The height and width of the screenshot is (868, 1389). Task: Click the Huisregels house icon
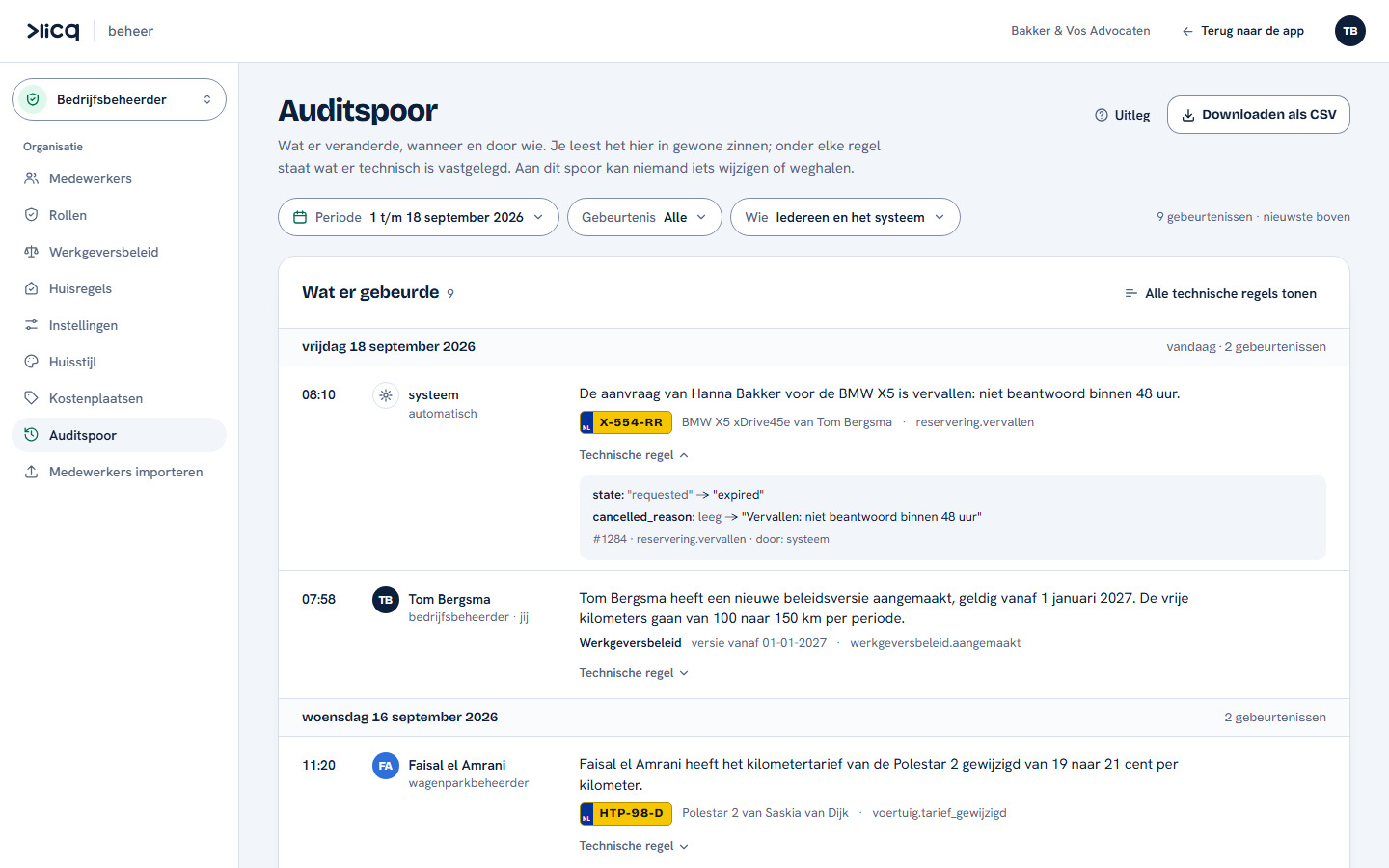[x=32, y=288]
